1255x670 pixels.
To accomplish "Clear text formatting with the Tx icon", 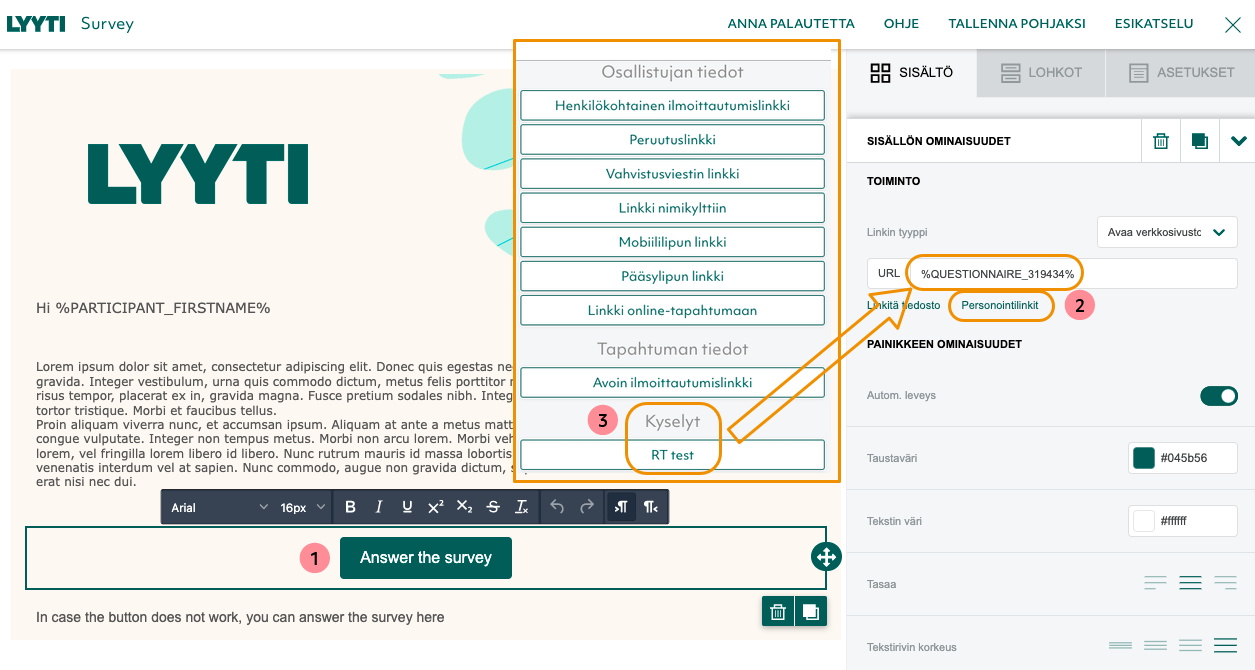I will 521,507.
